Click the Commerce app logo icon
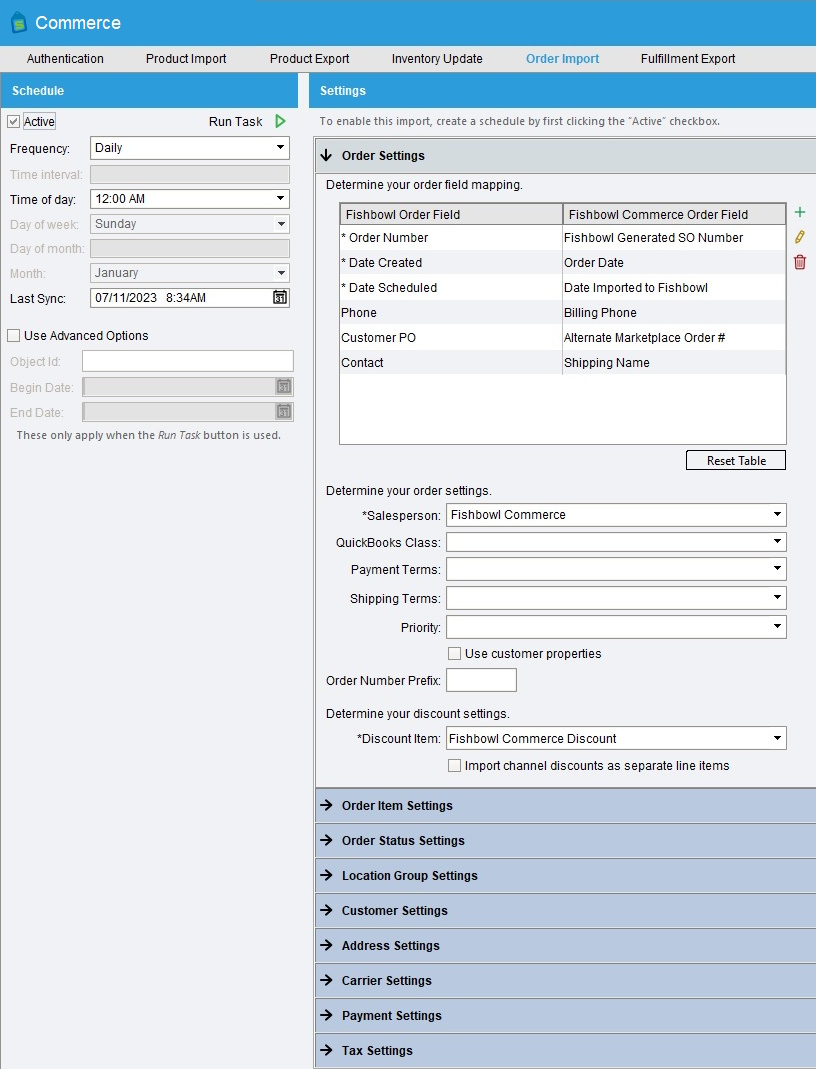The image size is (816, 1069). 18,23
